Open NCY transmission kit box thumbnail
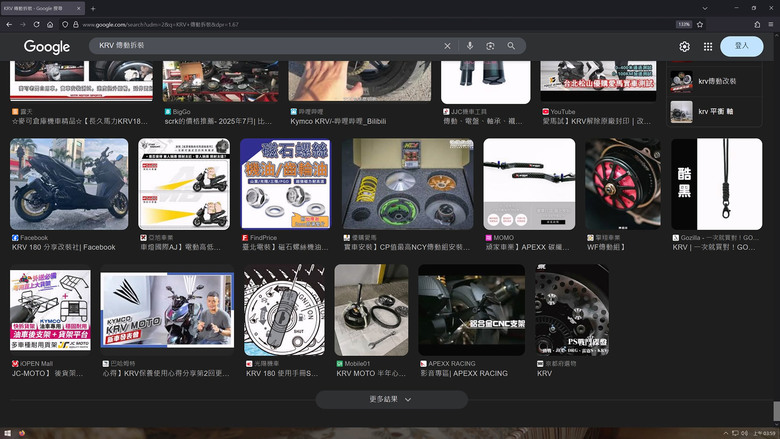 click(x=408, y=184)
